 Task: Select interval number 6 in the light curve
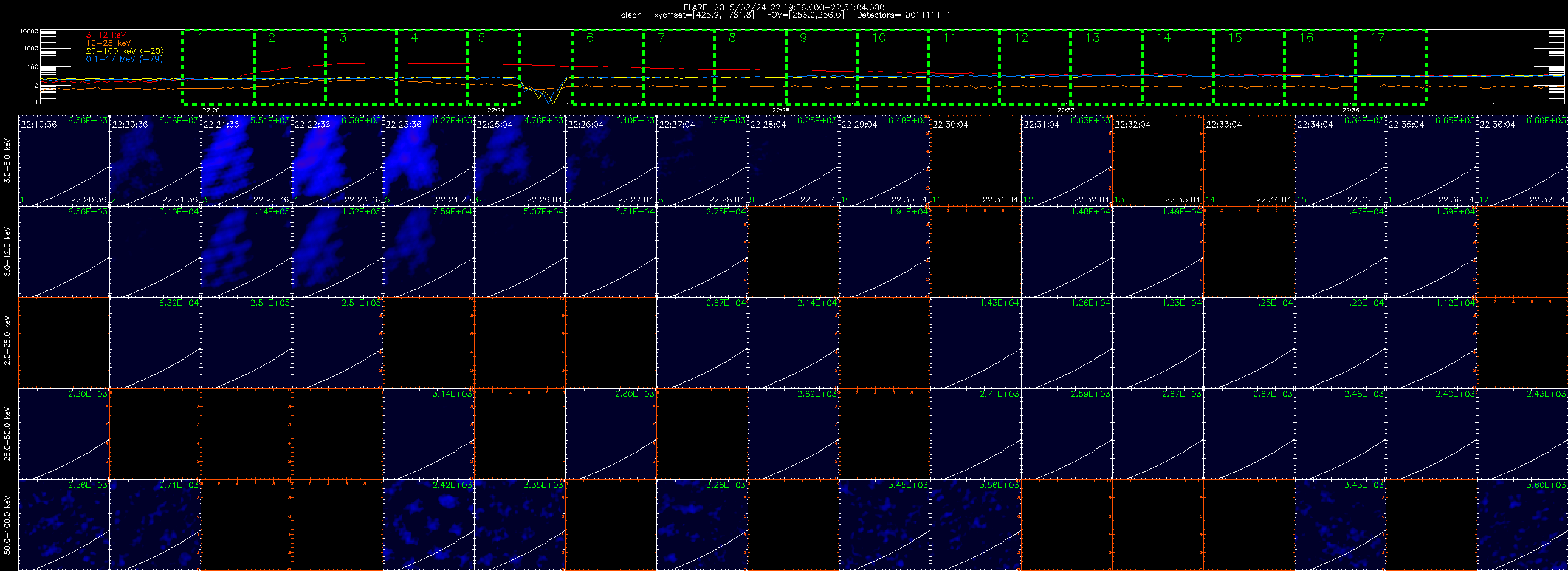pyautogui.click(x=608, y=66)
